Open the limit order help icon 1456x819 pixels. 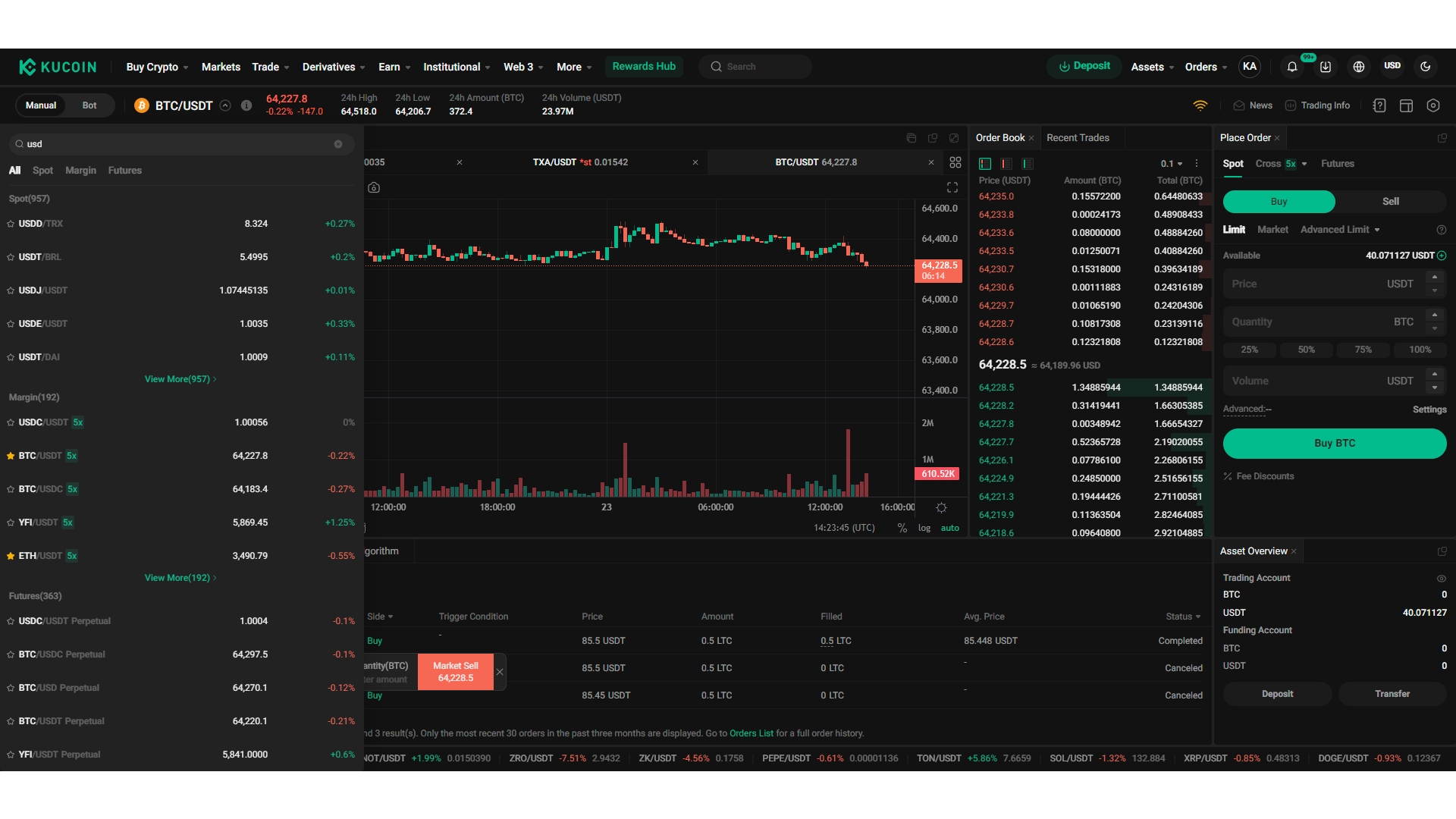(1442, 230)
